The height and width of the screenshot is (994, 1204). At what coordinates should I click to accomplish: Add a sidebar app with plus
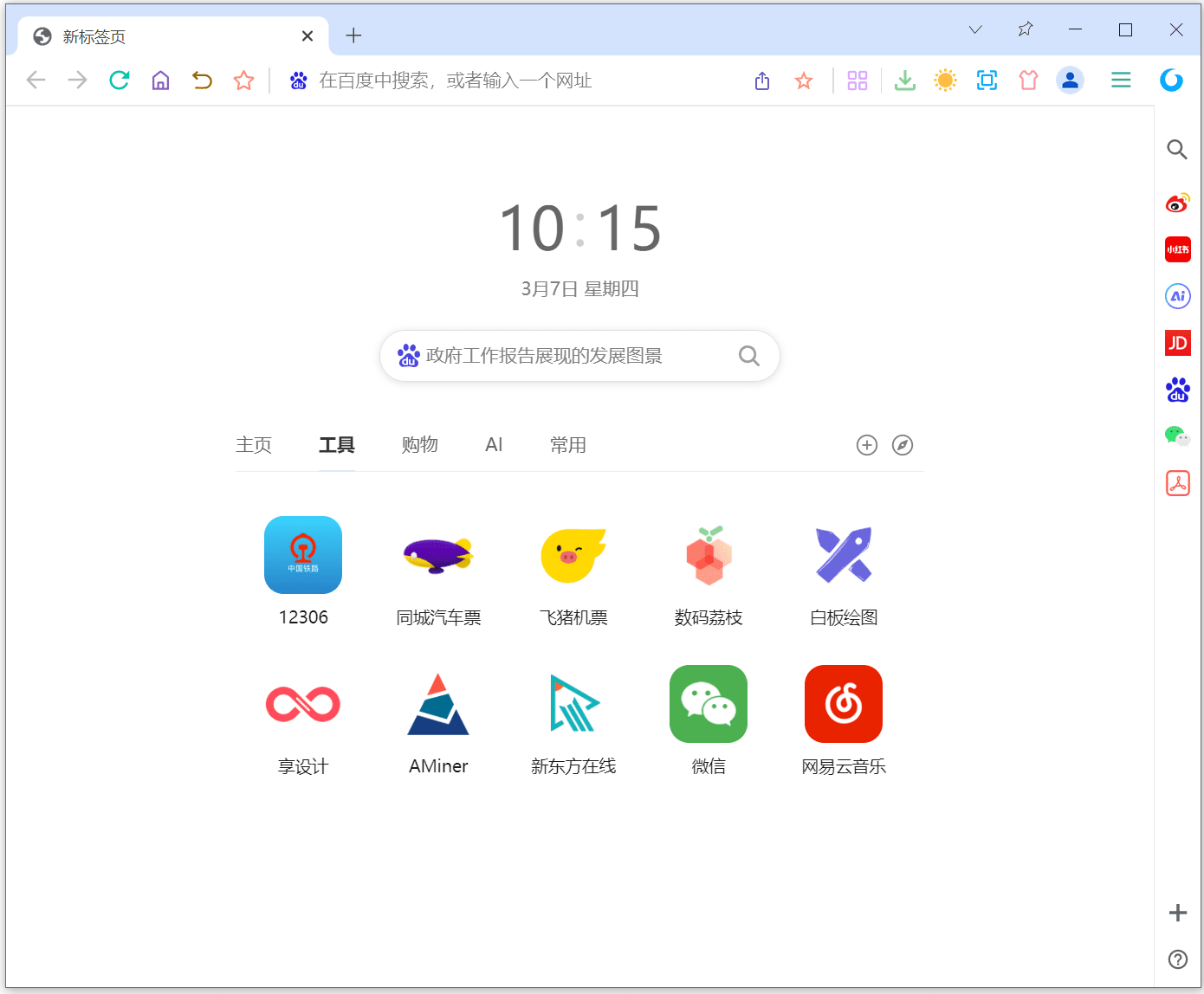[1178, 913]
